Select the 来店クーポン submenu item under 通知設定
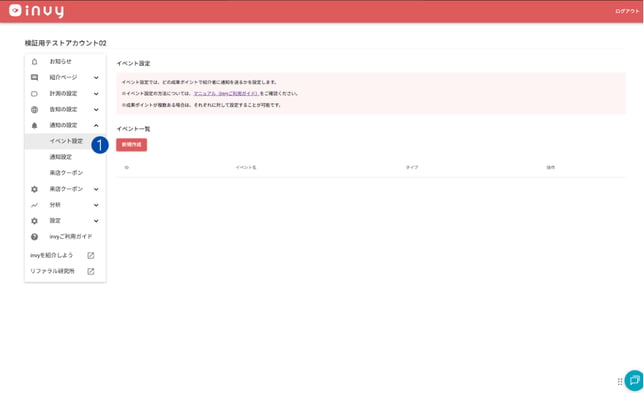This screenshot has width=644, height=393. (x=66, y=173)
